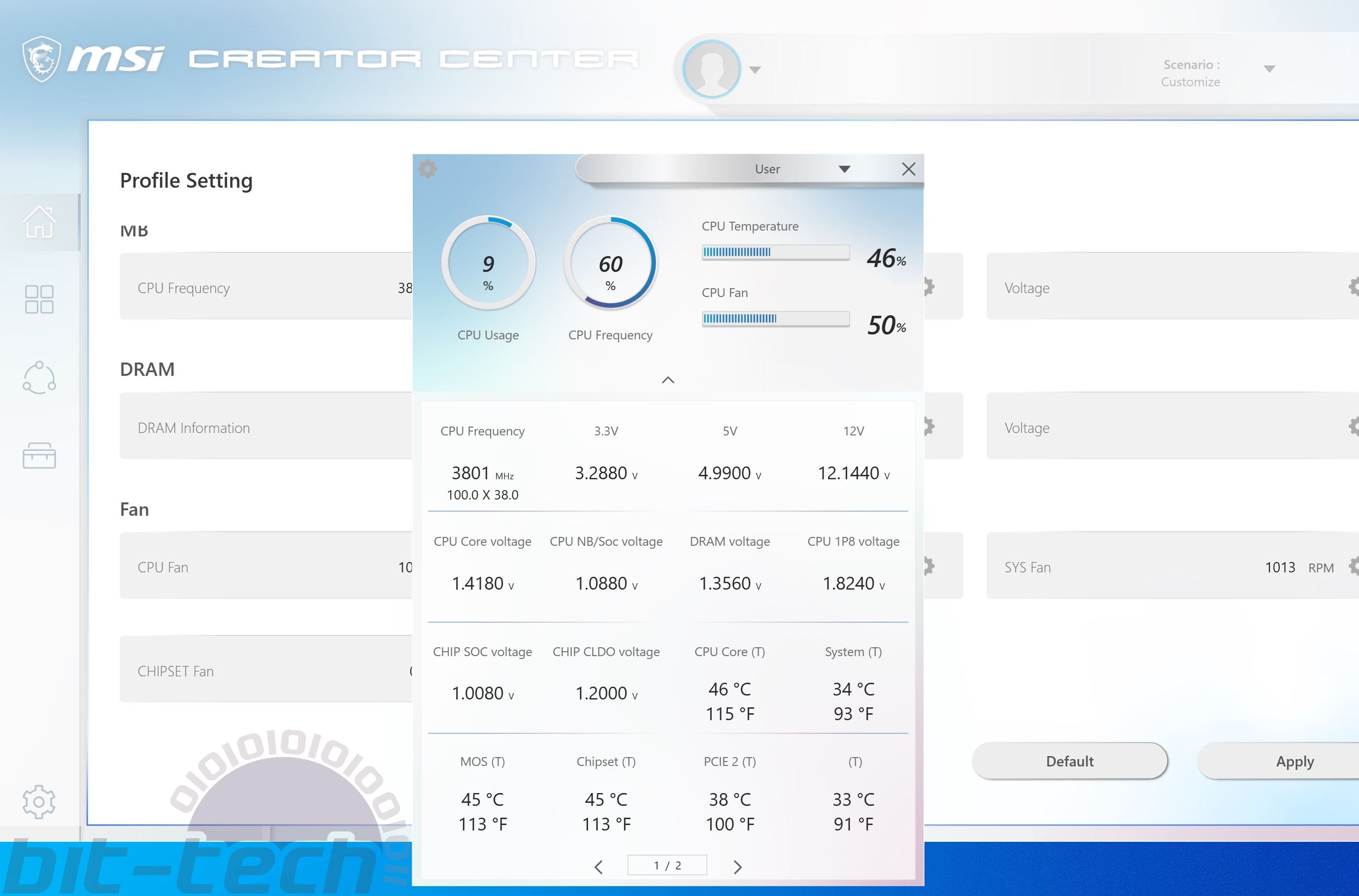Open gear settings for SYS Fan row

click(1353, 566)
